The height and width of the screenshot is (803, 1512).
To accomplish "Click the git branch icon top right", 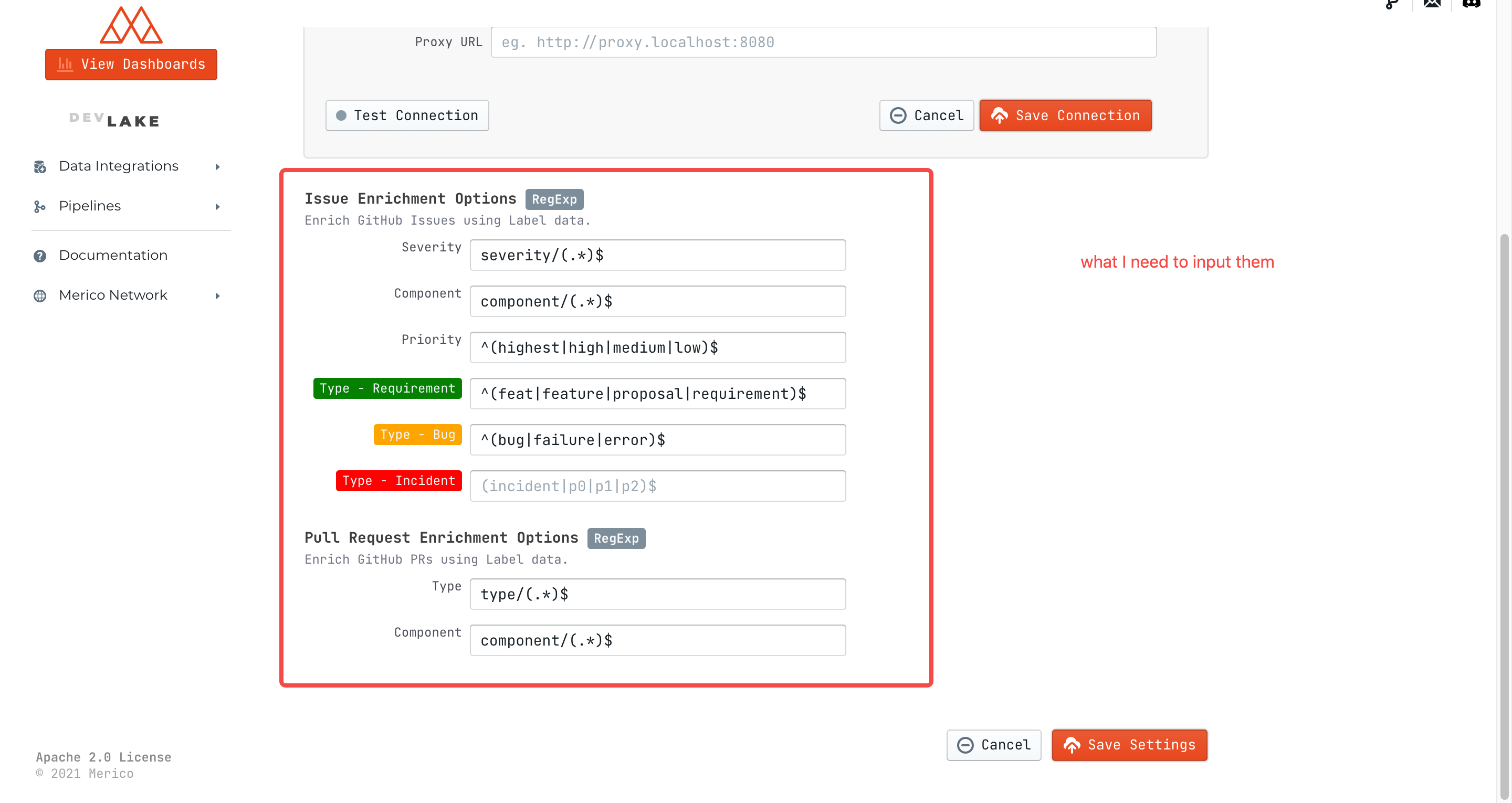I will (1392, 5).
